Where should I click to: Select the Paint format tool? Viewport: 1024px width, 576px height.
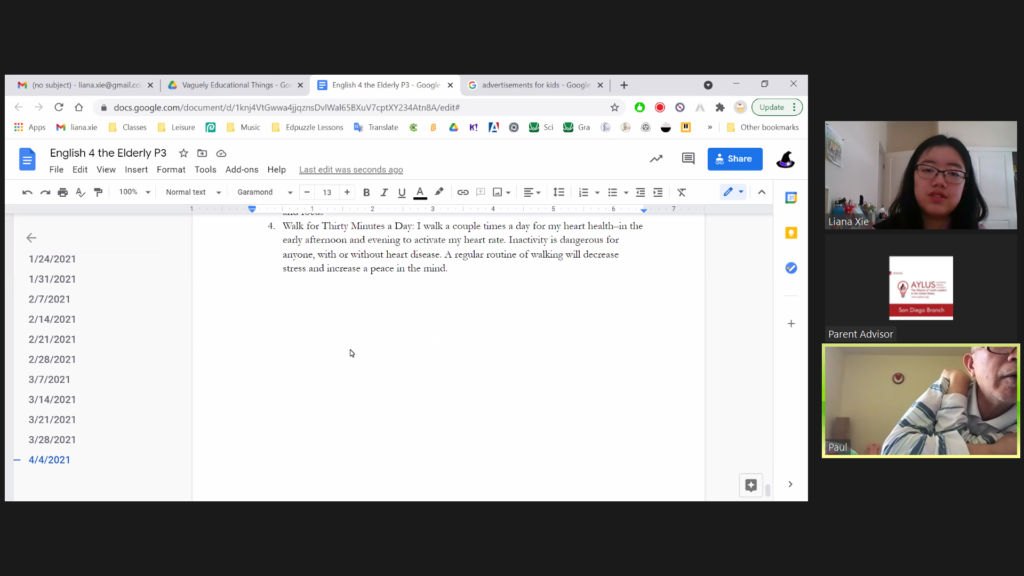(98, 193)
